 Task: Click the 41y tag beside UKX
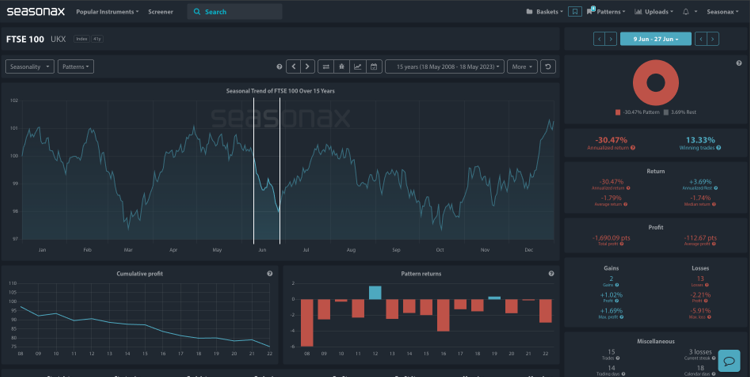click(x=97, y=39)
